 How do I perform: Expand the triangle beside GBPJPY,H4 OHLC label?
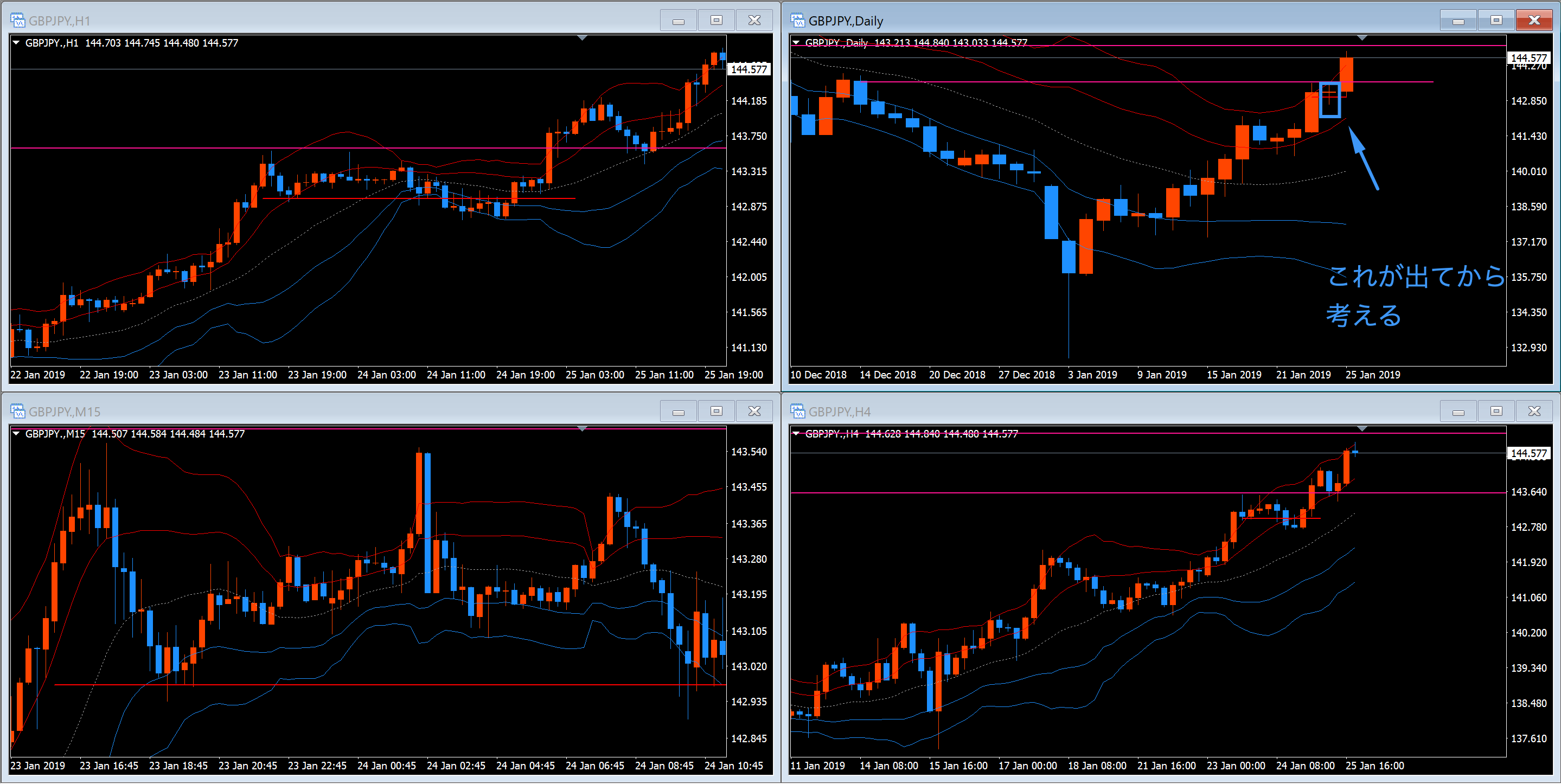tap(796, 434)
